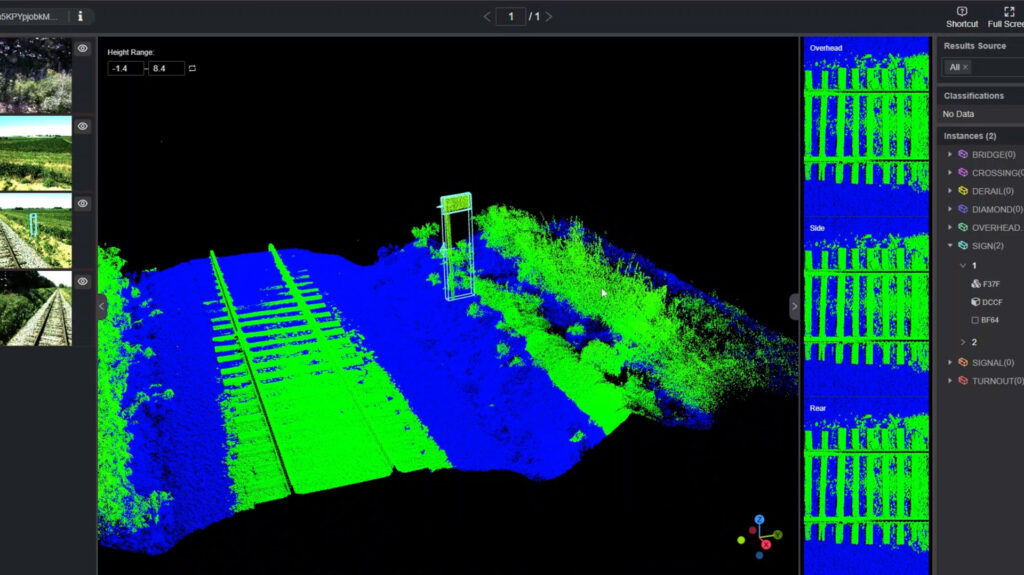
Task: Select the DCCF cube item icon
Action: pos(976,302)
